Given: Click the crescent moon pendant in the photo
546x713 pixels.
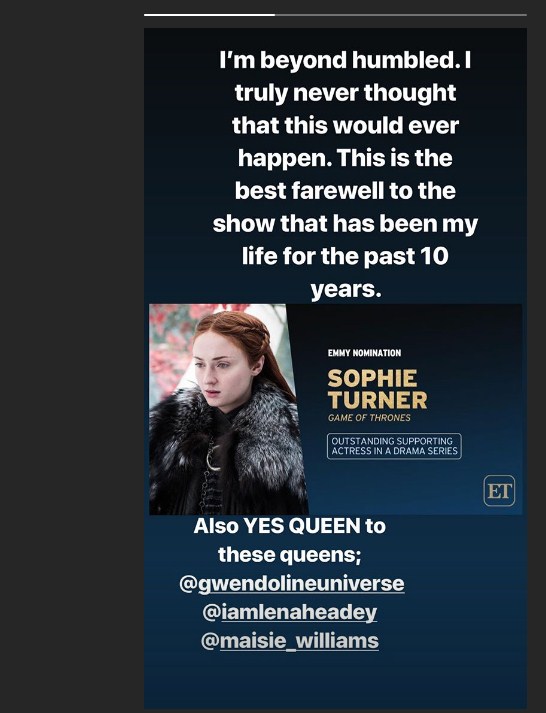Looking at the screenshot, I should 212,458.
